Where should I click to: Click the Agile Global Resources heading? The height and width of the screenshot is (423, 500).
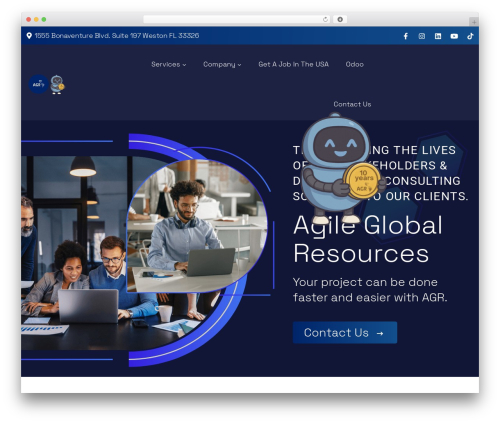pyautogui.click(x=368, y=239)
